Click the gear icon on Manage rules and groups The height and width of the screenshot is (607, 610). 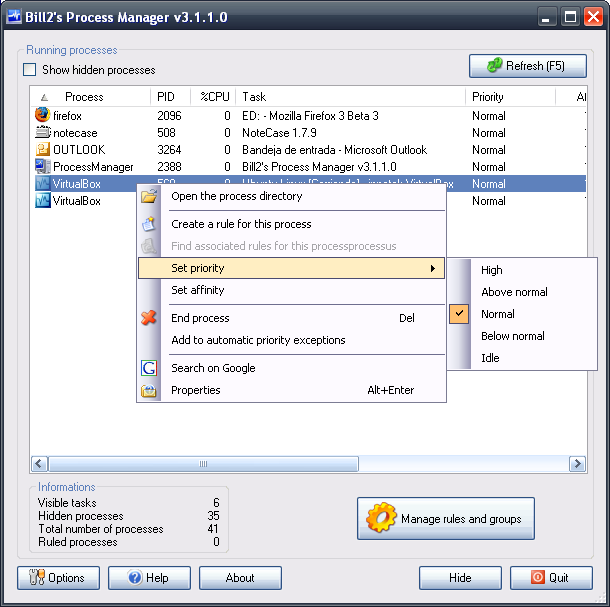(381, 517)
